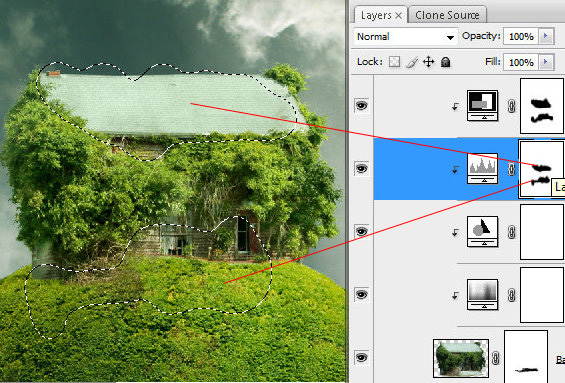The image size is (565, 383).
Task: Toggle mask link on Levels layer
Action: click(511, 169)
